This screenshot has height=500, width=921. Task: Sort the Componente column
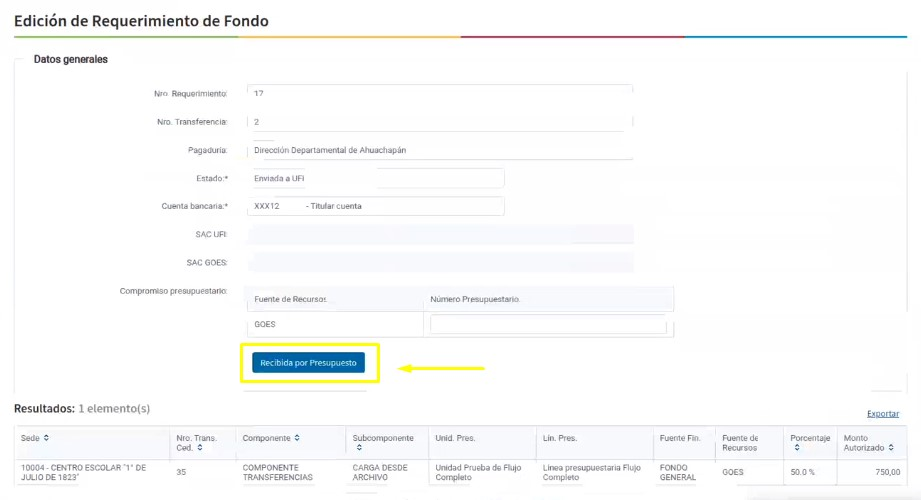pyautogui.click(x=297, y=438)
